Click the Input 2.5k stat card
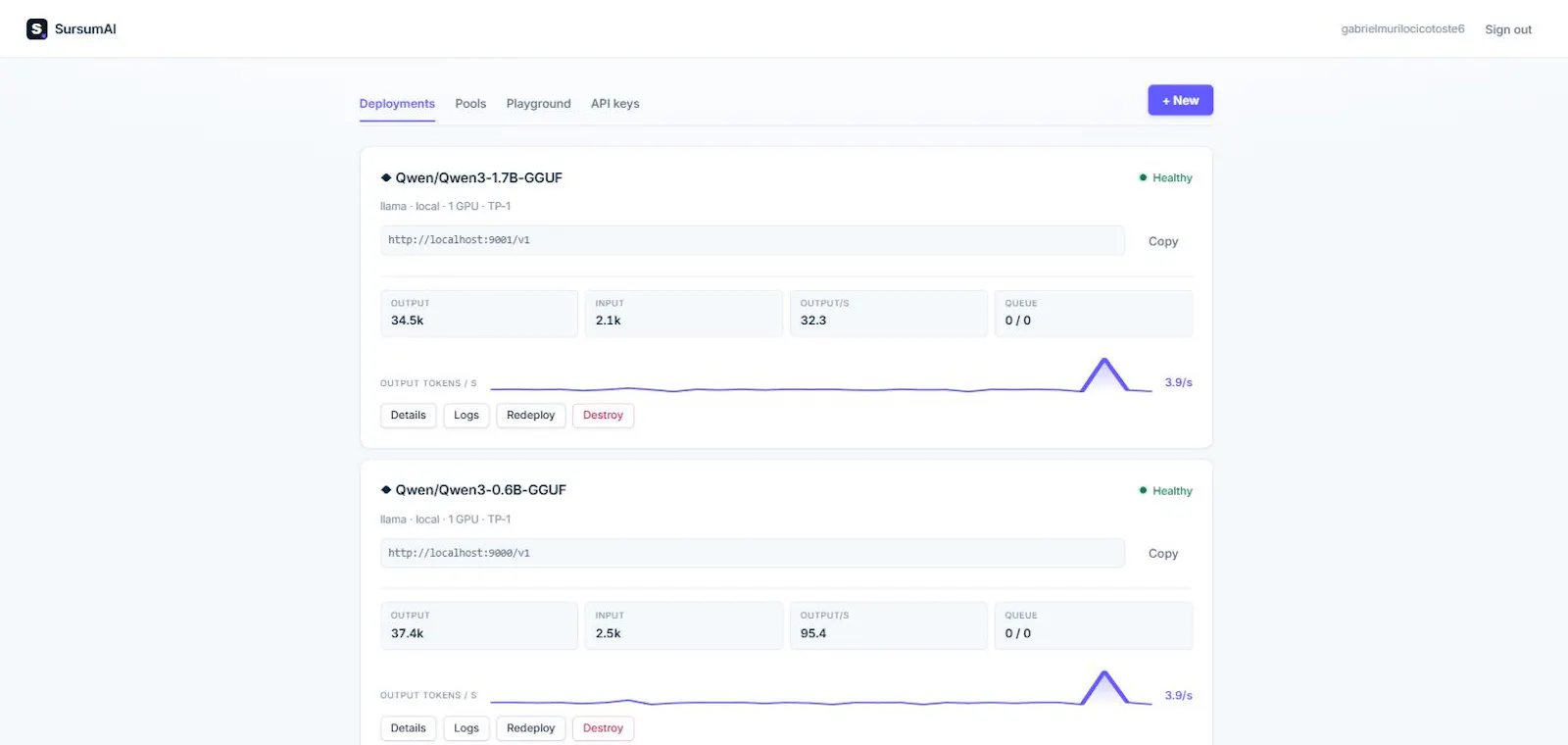Viewport: 1568px width, 745px height. (x=684, y=626)
